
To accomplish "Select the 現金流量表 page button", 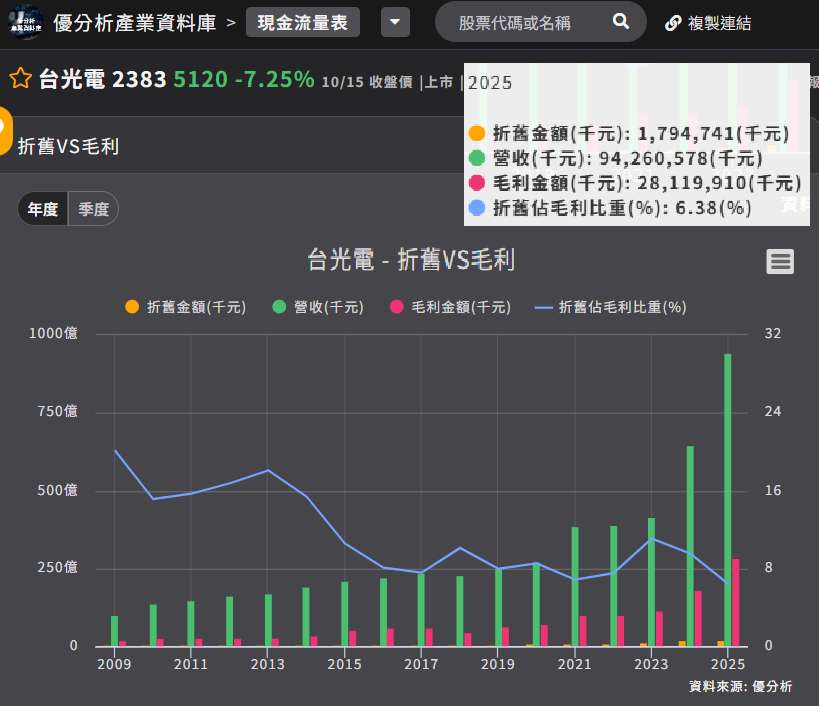I will [x=302, y=22].
